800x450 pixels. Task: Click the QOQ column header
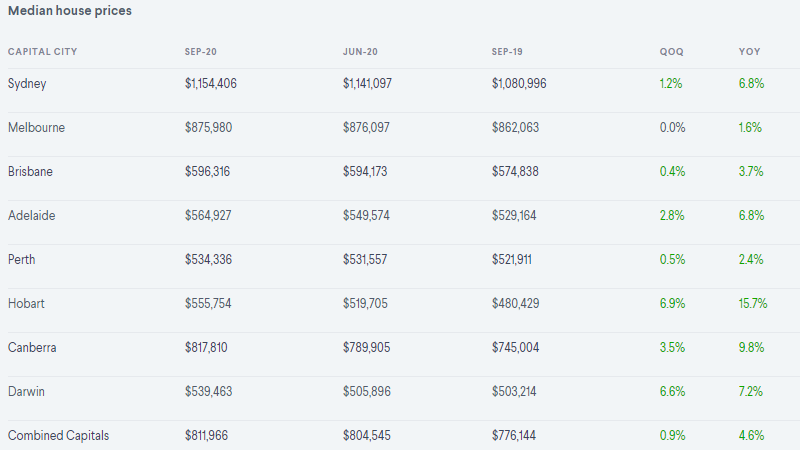tap(671, 52)
